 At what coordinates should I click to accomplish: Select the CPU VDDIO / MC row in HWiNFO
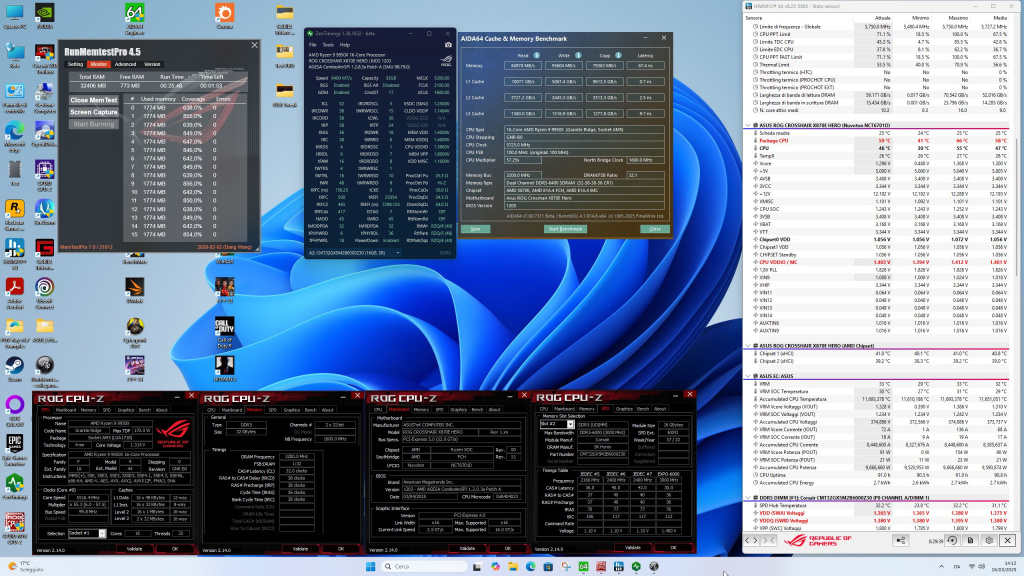[x=878, y=262]
